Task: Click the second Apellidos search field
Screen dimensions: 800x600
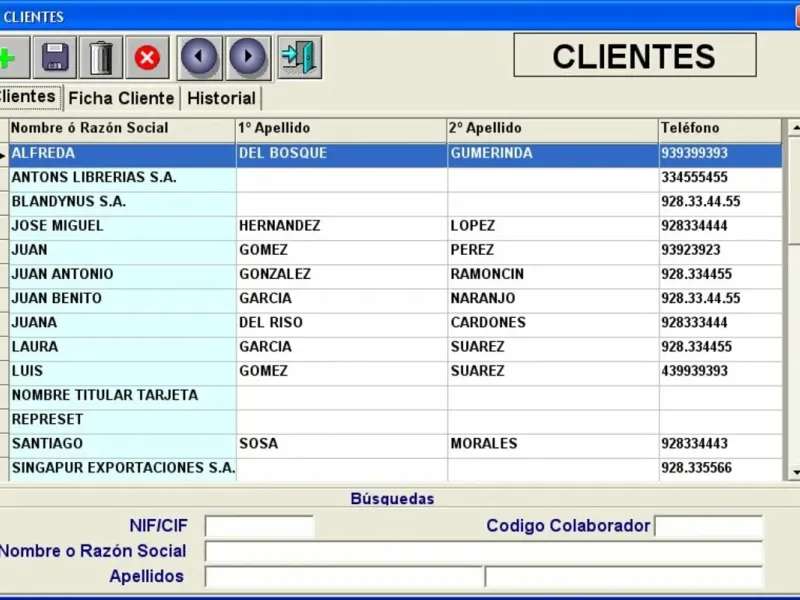Action: 623,577
